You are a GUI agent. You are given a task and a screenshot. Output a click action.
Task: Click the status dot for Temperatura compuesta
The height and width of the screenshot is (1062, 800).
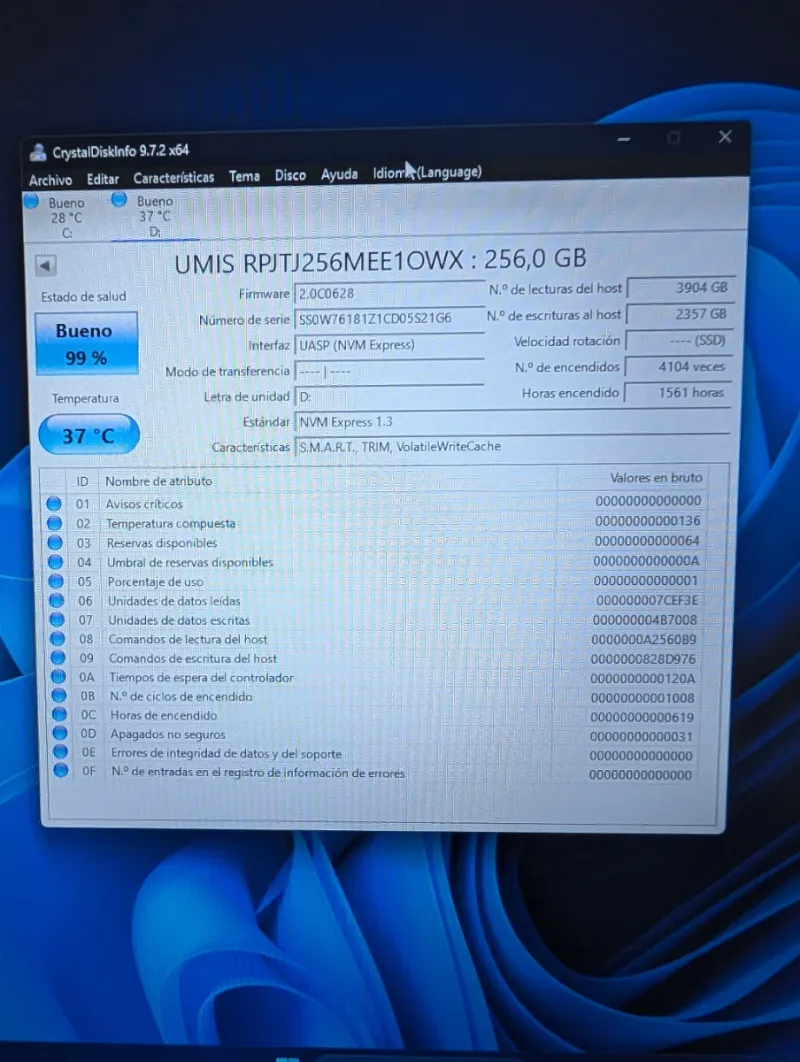click(54, 523)
